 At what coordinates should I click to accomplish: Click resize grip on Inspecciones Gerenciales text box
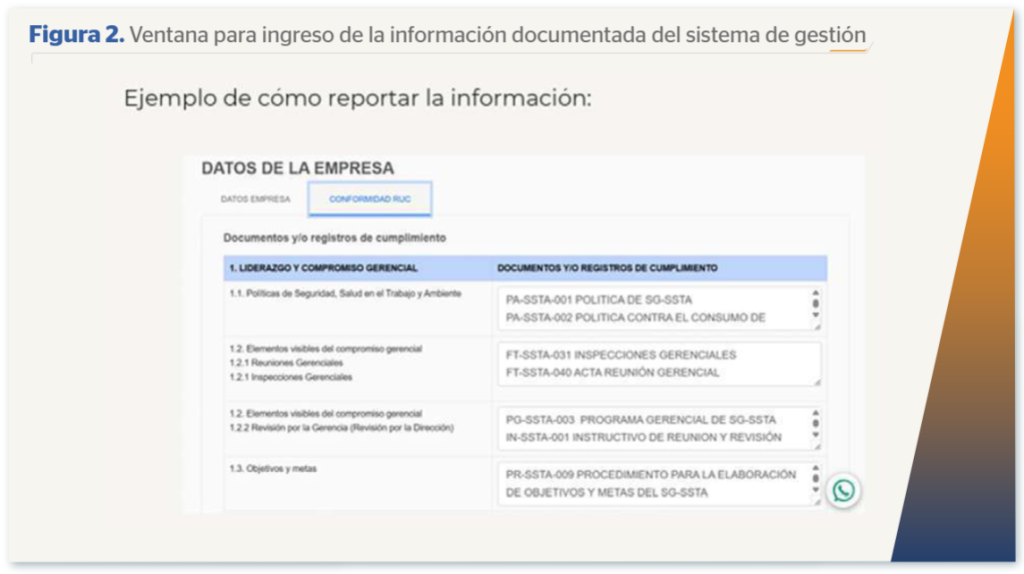click(x=816, y=381)
